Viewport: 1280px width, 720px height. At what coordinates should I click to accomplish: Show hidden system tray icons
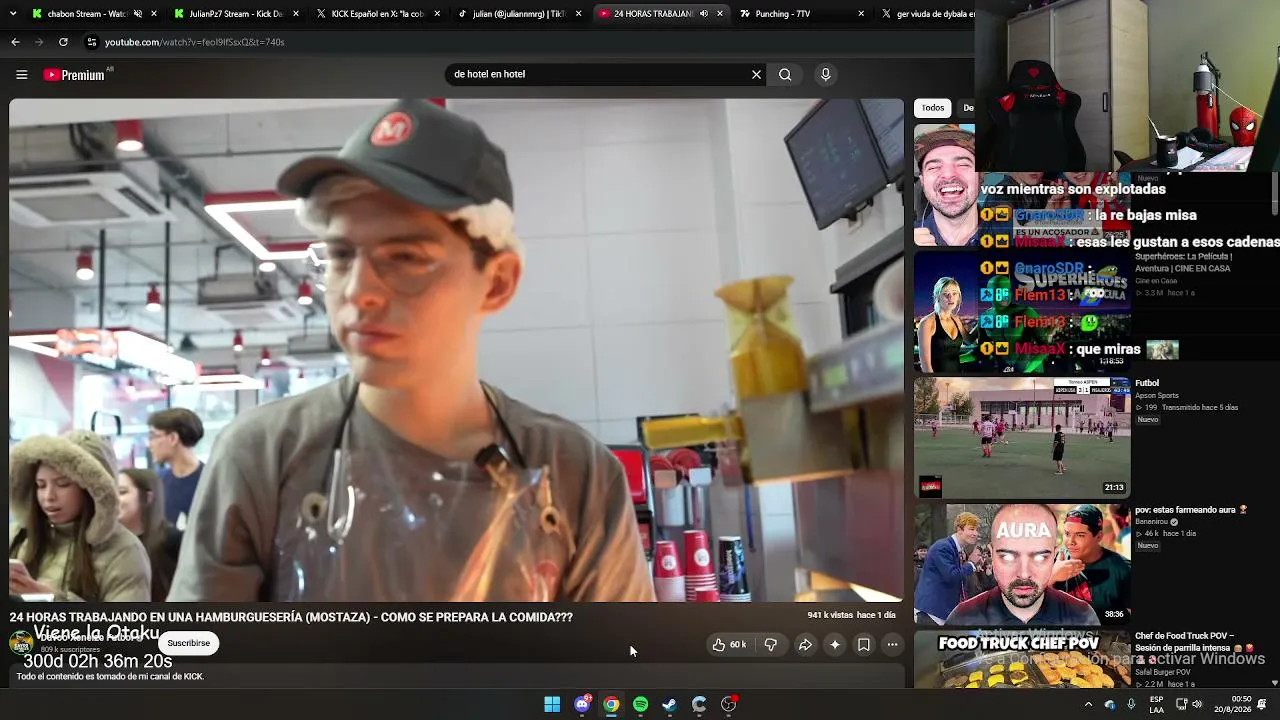point(1088,704)
